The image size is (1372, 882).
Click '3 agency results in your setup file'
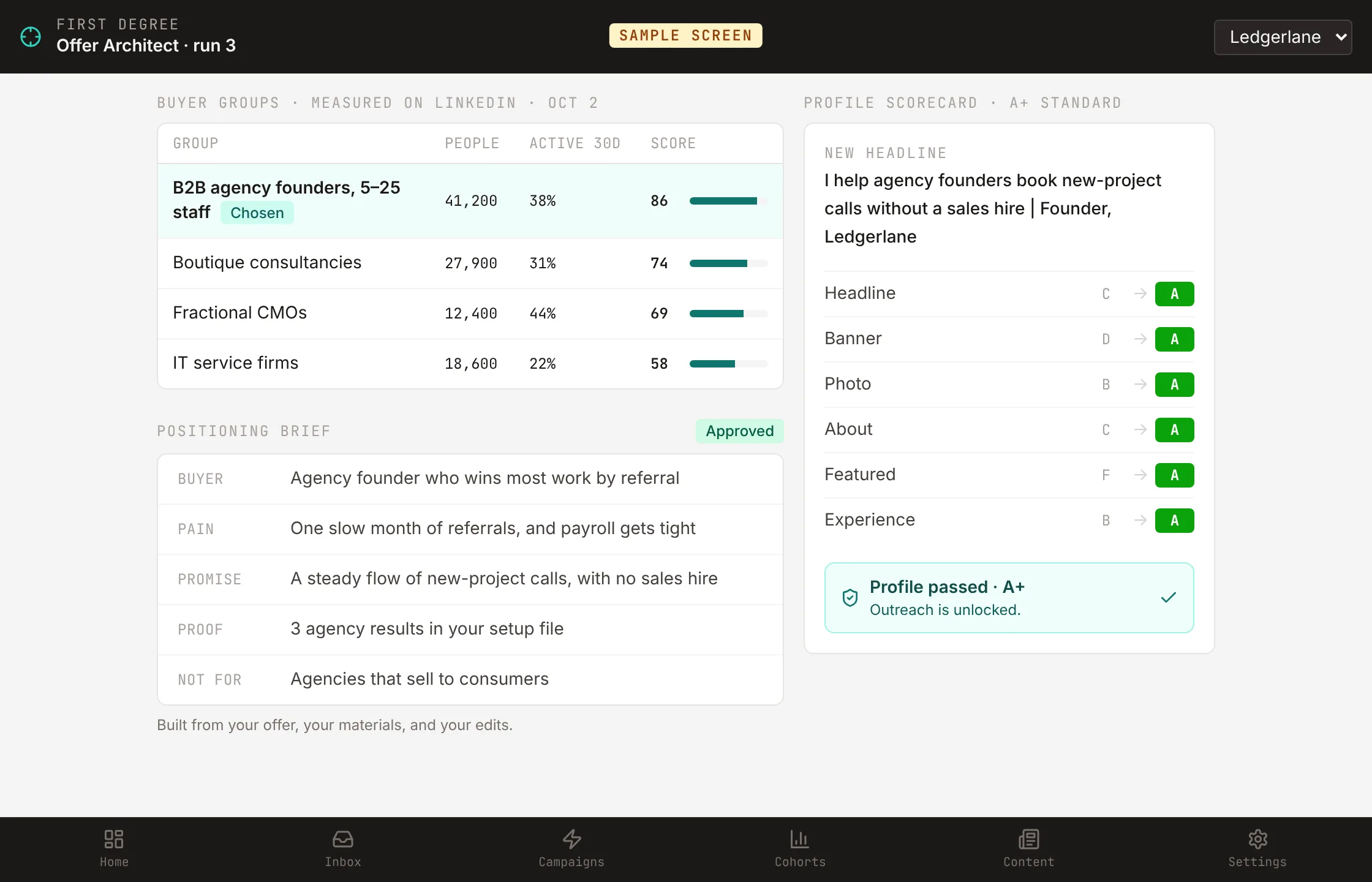click(427, 629)
